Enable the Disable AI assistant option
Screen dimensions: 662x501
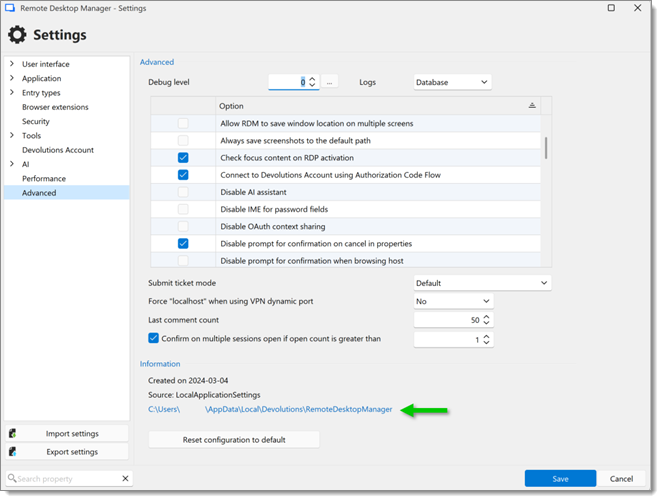pos(183,192)
